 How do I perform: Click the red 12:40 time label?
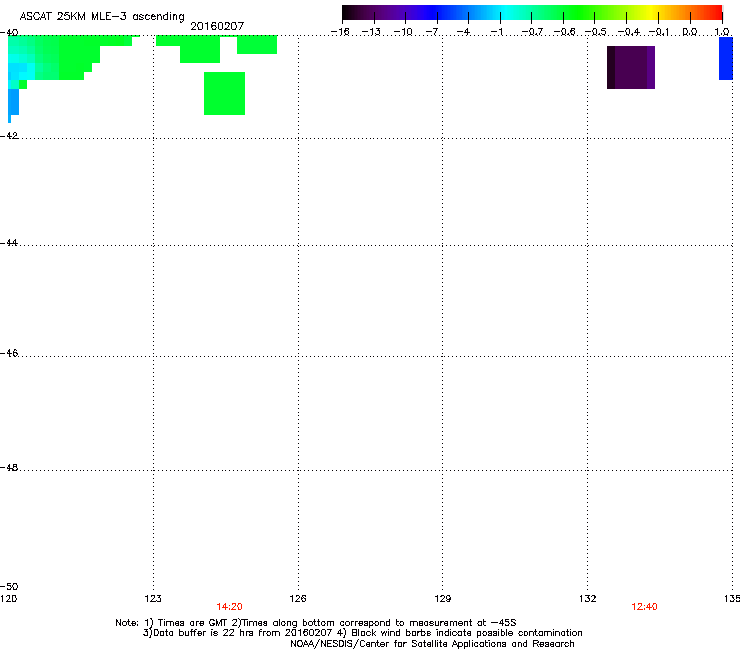pyautogui.click(x=644, y=607)
